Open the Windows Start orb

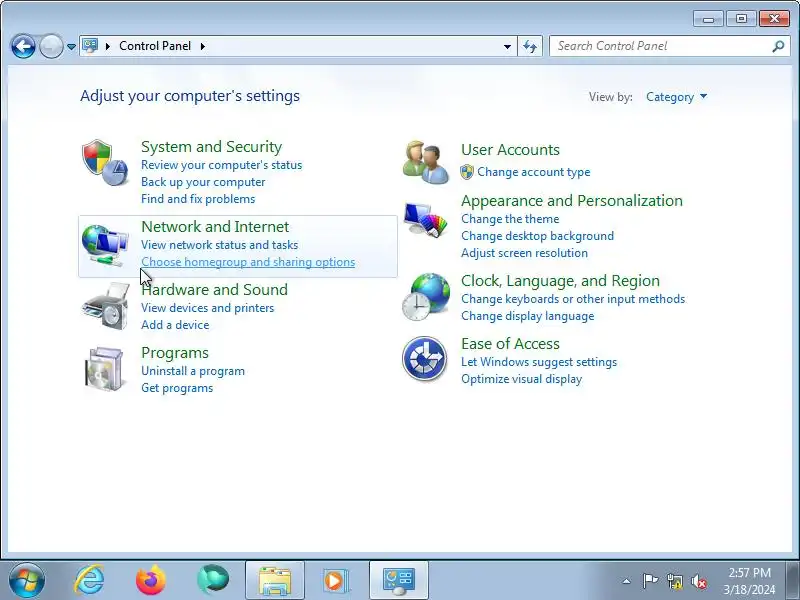click(27, 580)
